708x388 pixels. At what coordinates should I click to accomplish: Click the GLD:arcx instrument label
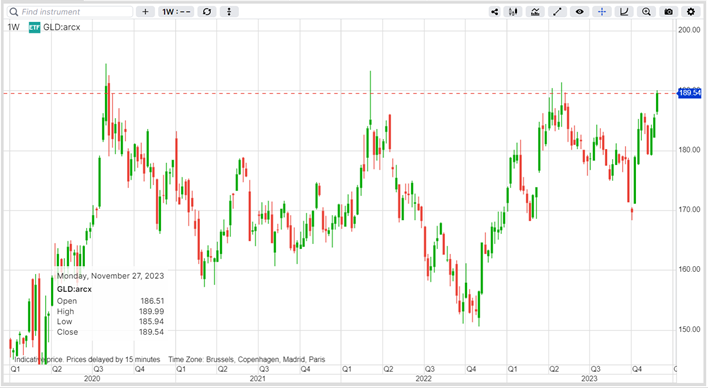[x=62, y=27]
